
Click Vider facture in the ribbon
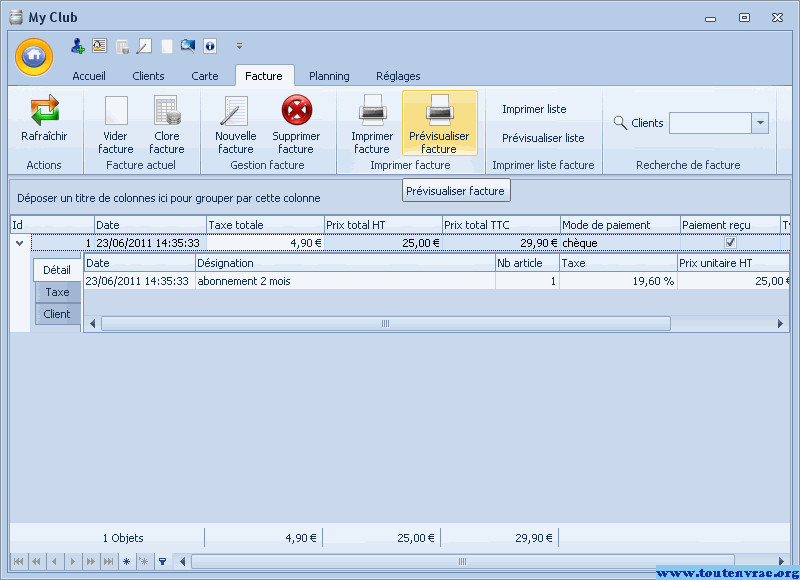tap(116, 124)
